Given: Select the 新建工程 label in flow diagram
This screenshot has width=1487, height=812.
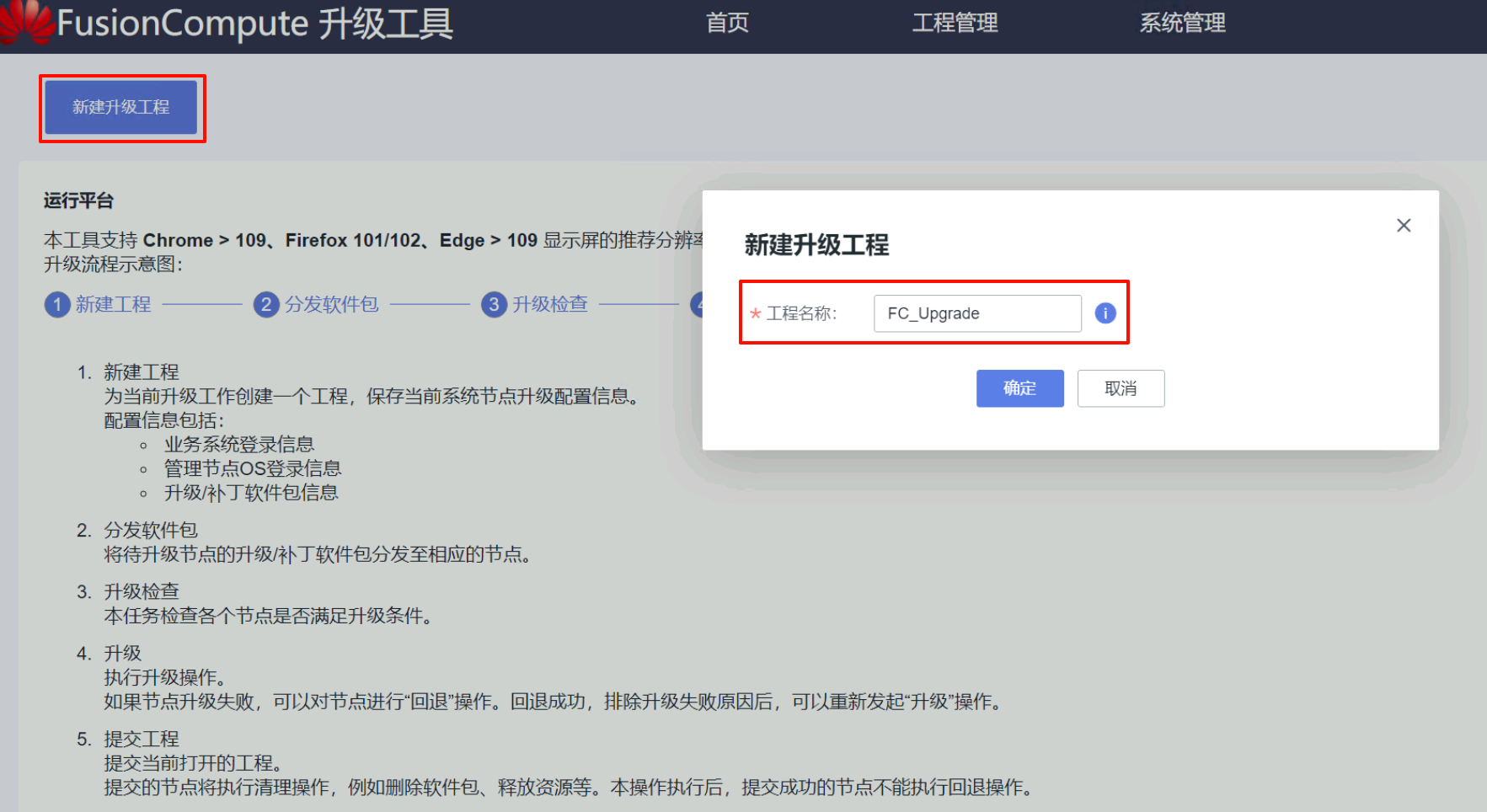Looking at the screenshot, I should 114,304.
